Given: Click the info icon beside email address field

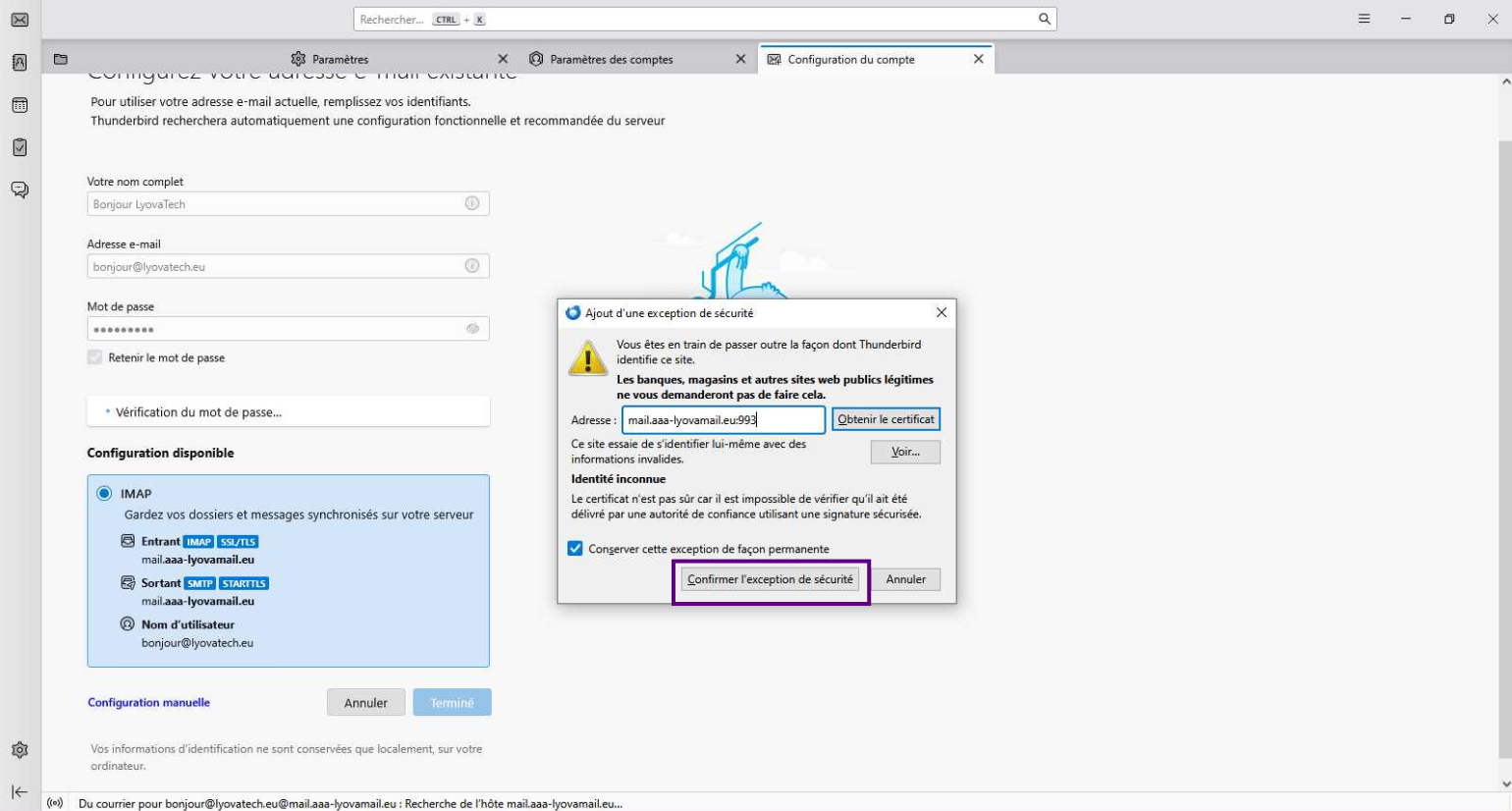Looking at the screenshot, I should (x=472, y=266).
